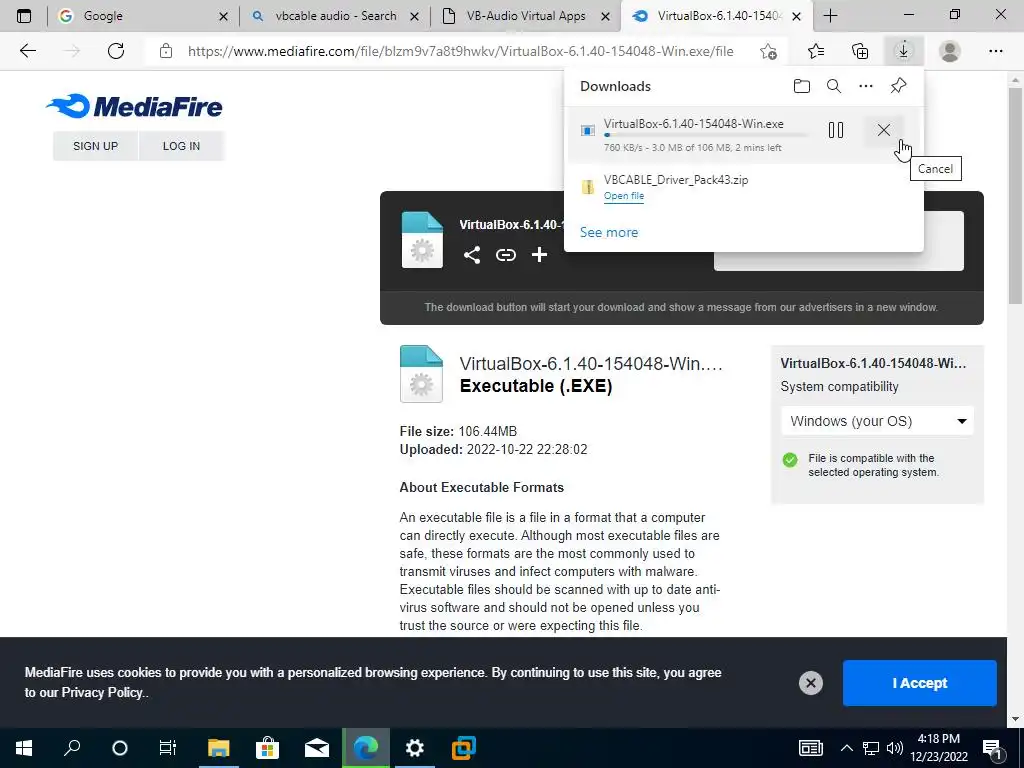
Task: Open Windows taskbar search
Action: pos(72,748)
